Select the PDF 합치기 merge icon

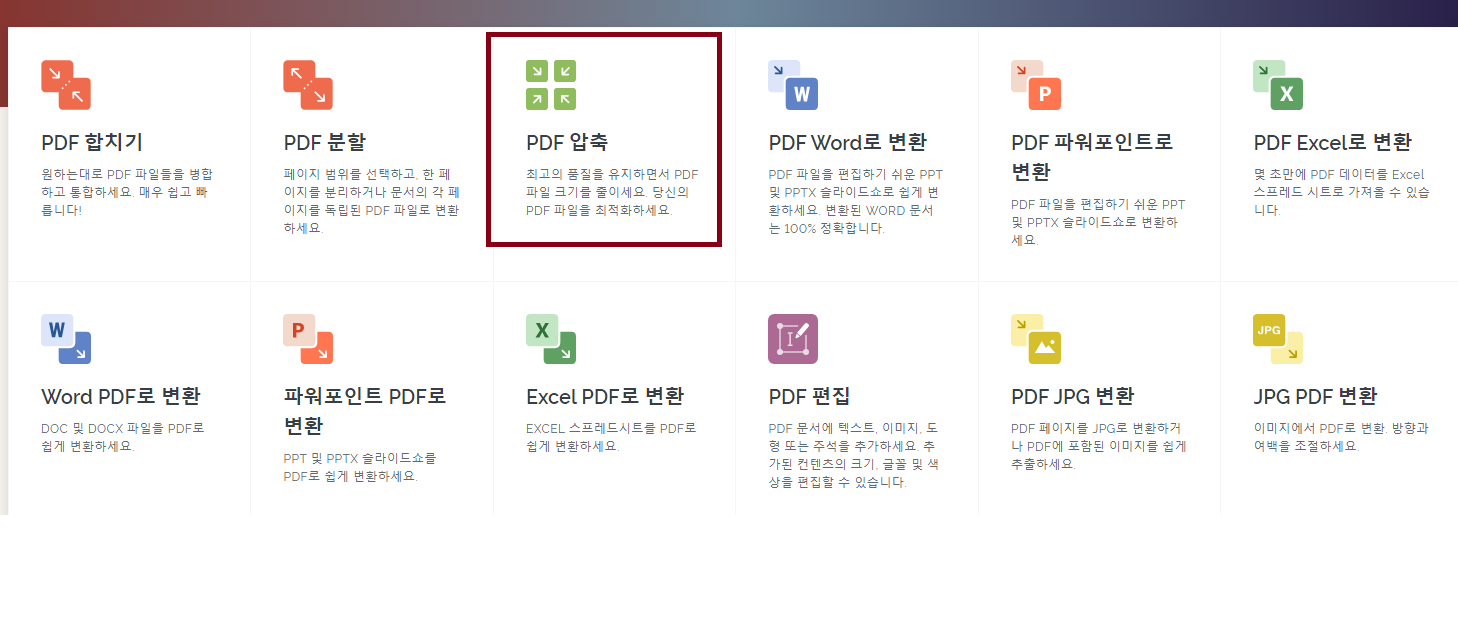(65, 85)
